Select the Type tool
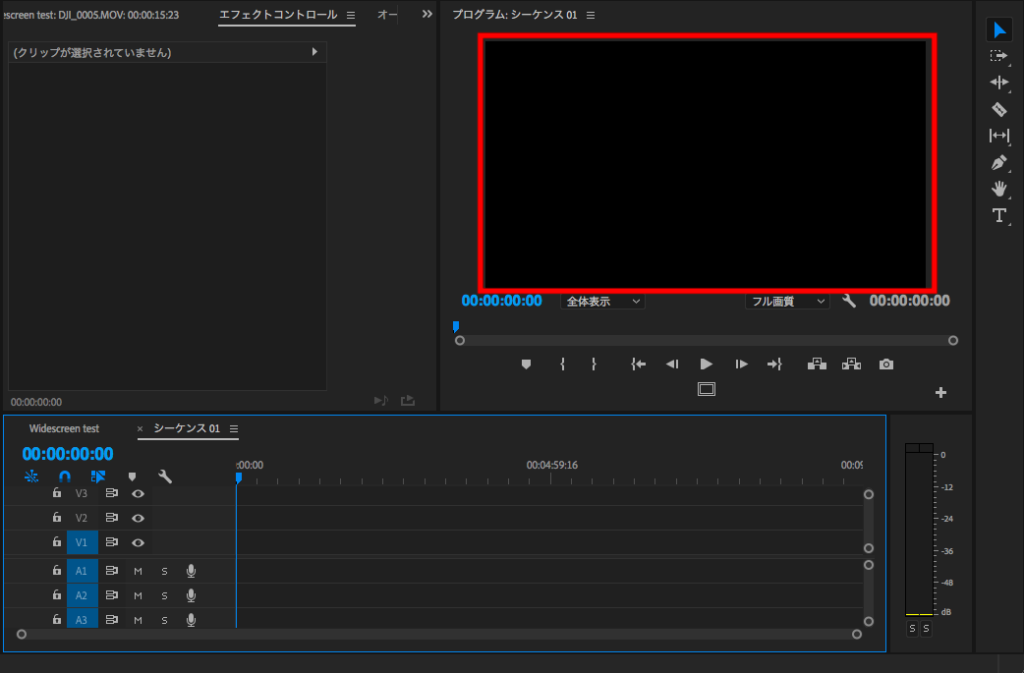 coord(998,215)
